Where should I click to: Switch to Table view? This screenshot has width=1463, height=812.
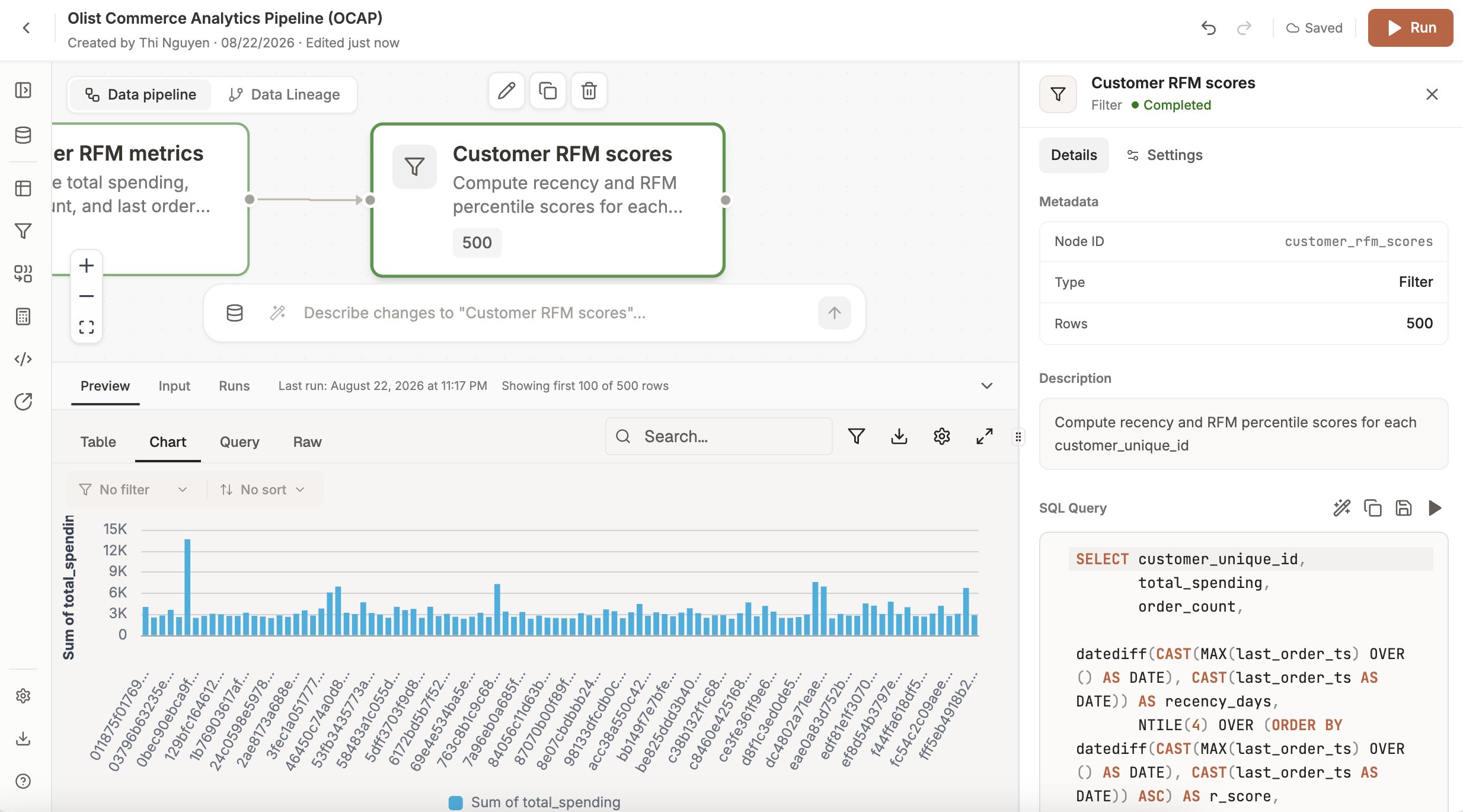coord(98,442)
